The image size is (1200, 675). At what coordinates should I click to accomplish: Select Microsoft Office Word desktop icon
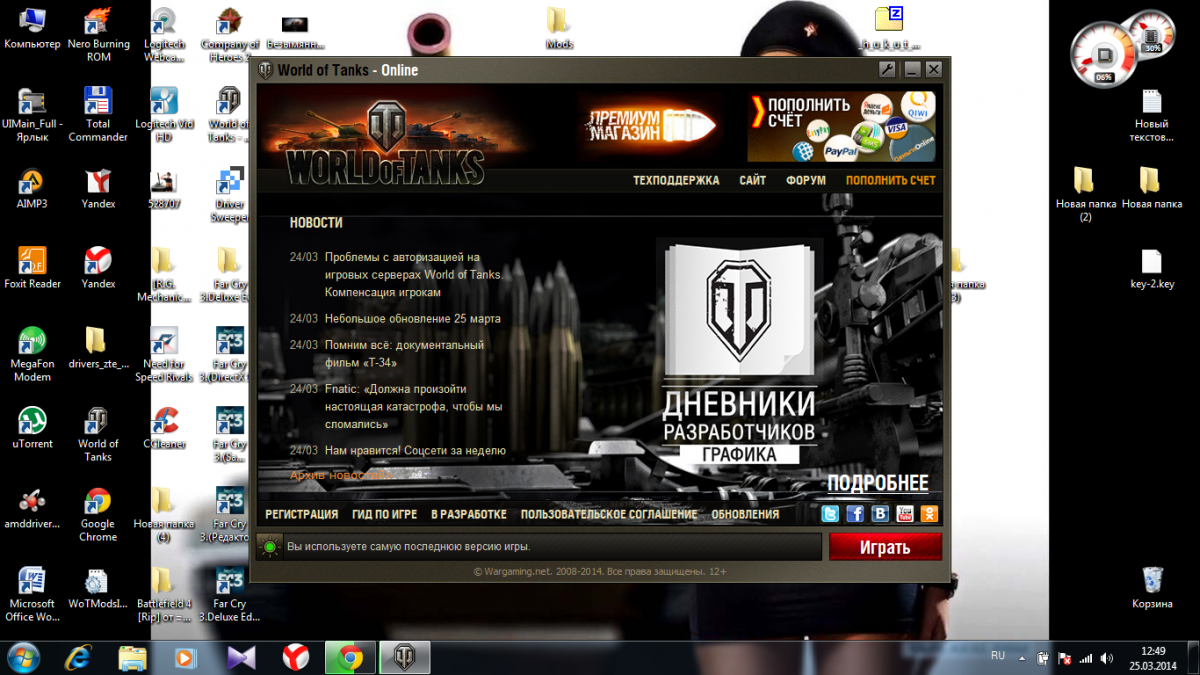coord(32,595)
